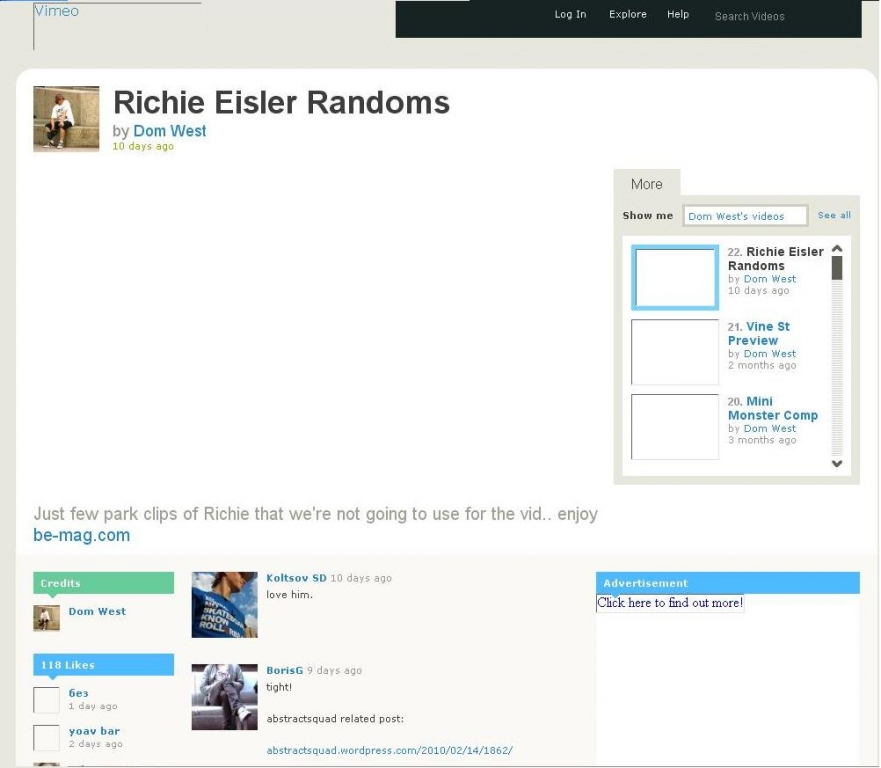This screenshot has height=768, width=881.
Task: Click the avatar box next to без
Action: pos(46,700)
